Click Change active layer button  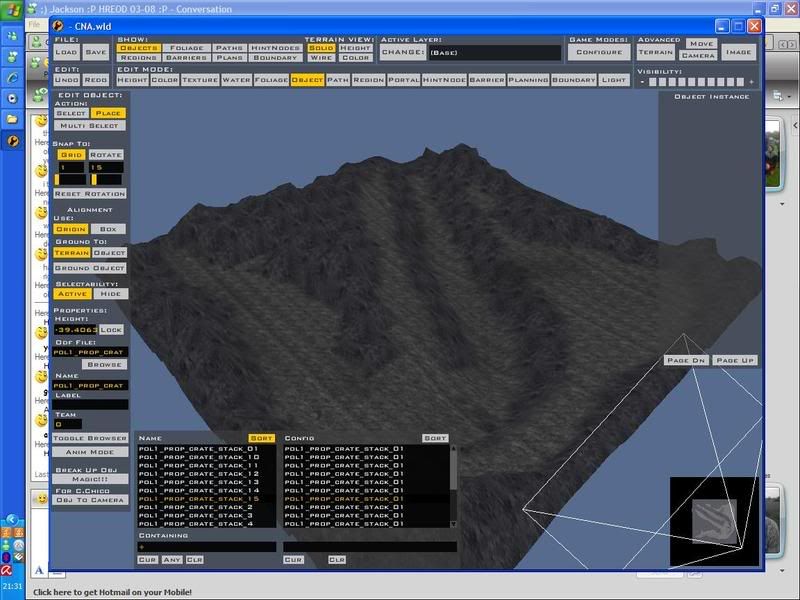pos(403,52)
